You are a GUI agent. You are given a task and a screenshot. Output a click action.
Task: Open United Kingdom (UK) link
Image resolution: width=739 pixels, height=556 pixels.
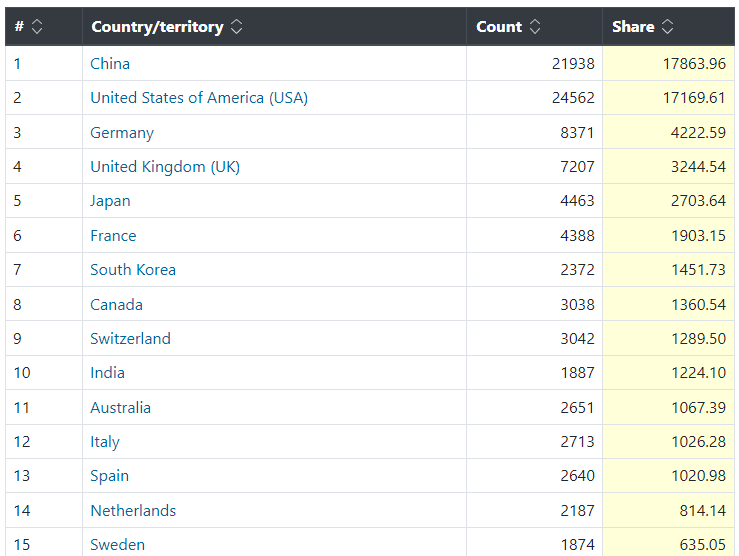click(x=165, y=167)
